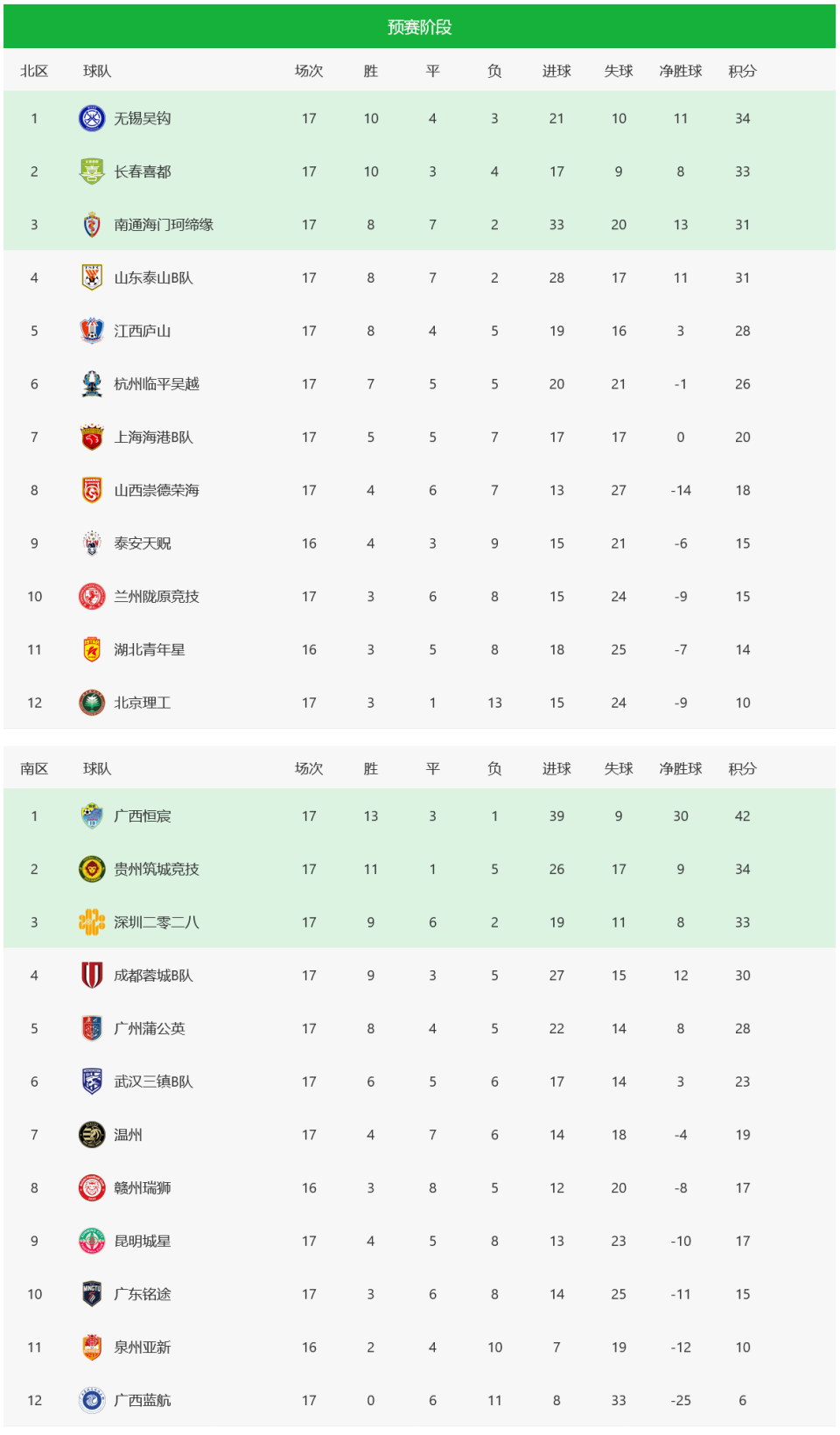Click the 长春喜都 team crest

[92, 171]
